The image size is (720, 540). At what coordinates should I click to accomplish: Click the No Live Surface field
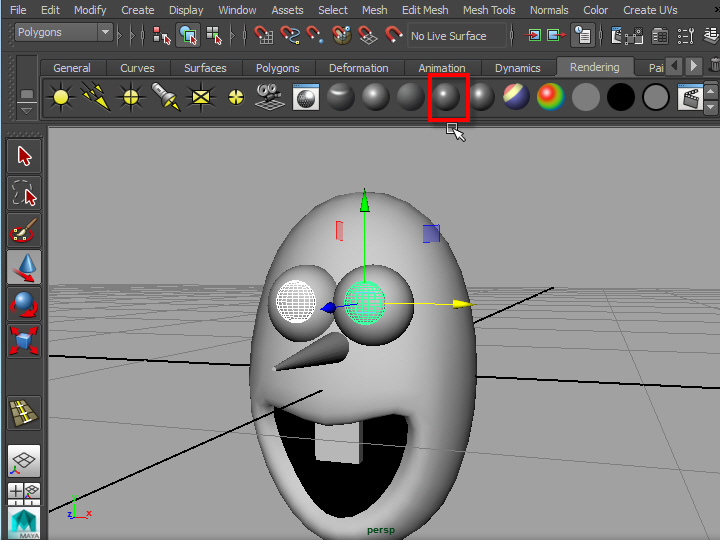456,36
